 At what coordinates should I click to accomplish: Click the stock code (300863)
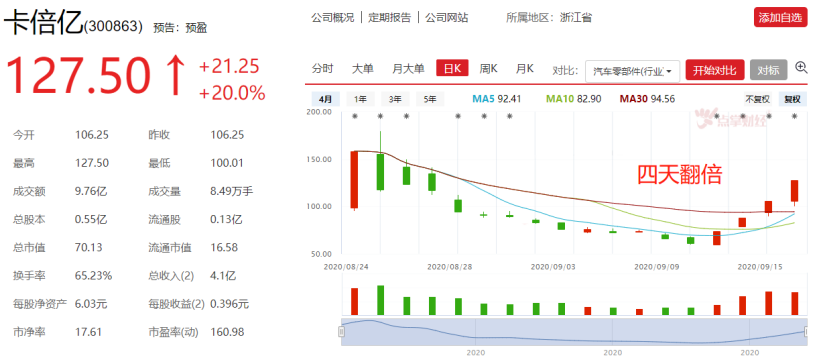pyautogui.click(x=113, y=26)
